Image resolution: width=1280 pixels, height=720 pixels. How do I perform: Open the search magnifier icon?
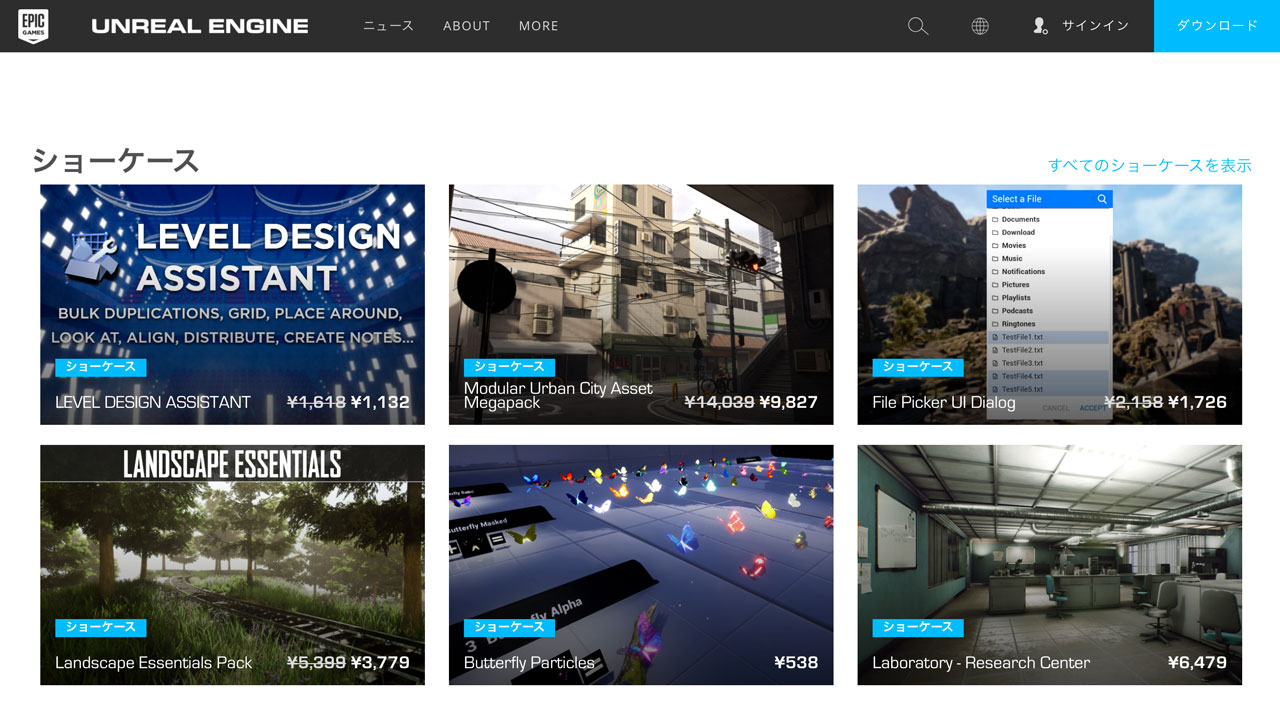(x=918, y=26)
